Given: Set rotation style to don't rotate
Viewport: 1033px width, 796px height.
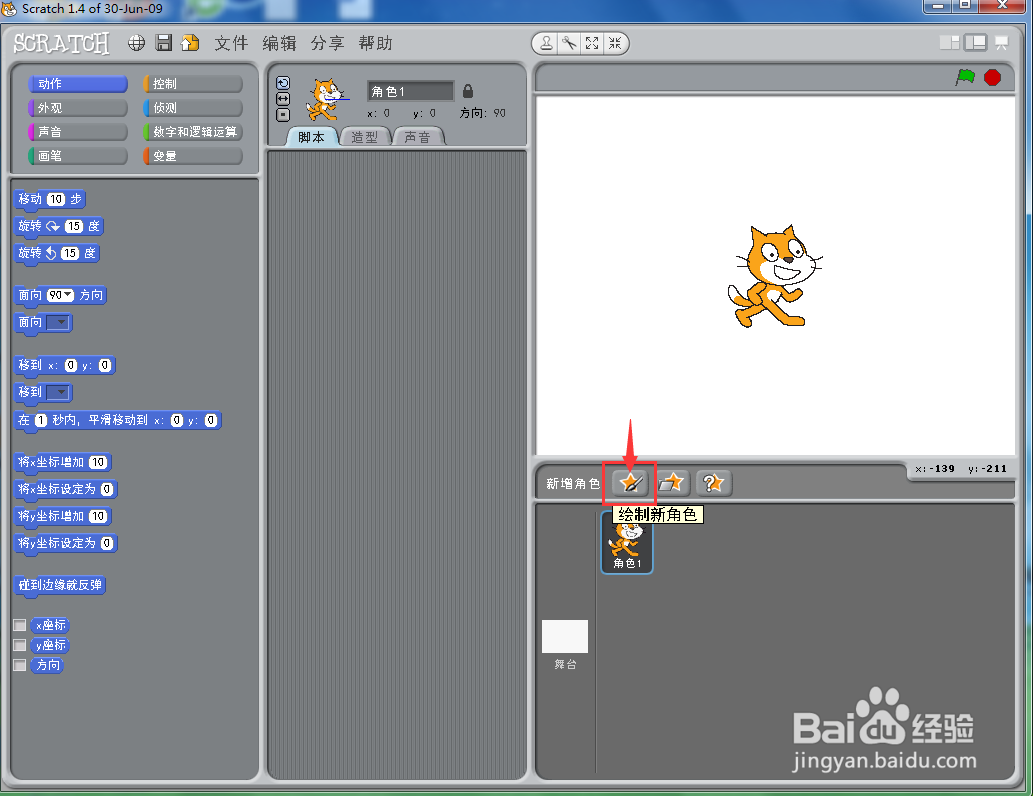Looking at the screenshot, I should [x=283, y=115].
